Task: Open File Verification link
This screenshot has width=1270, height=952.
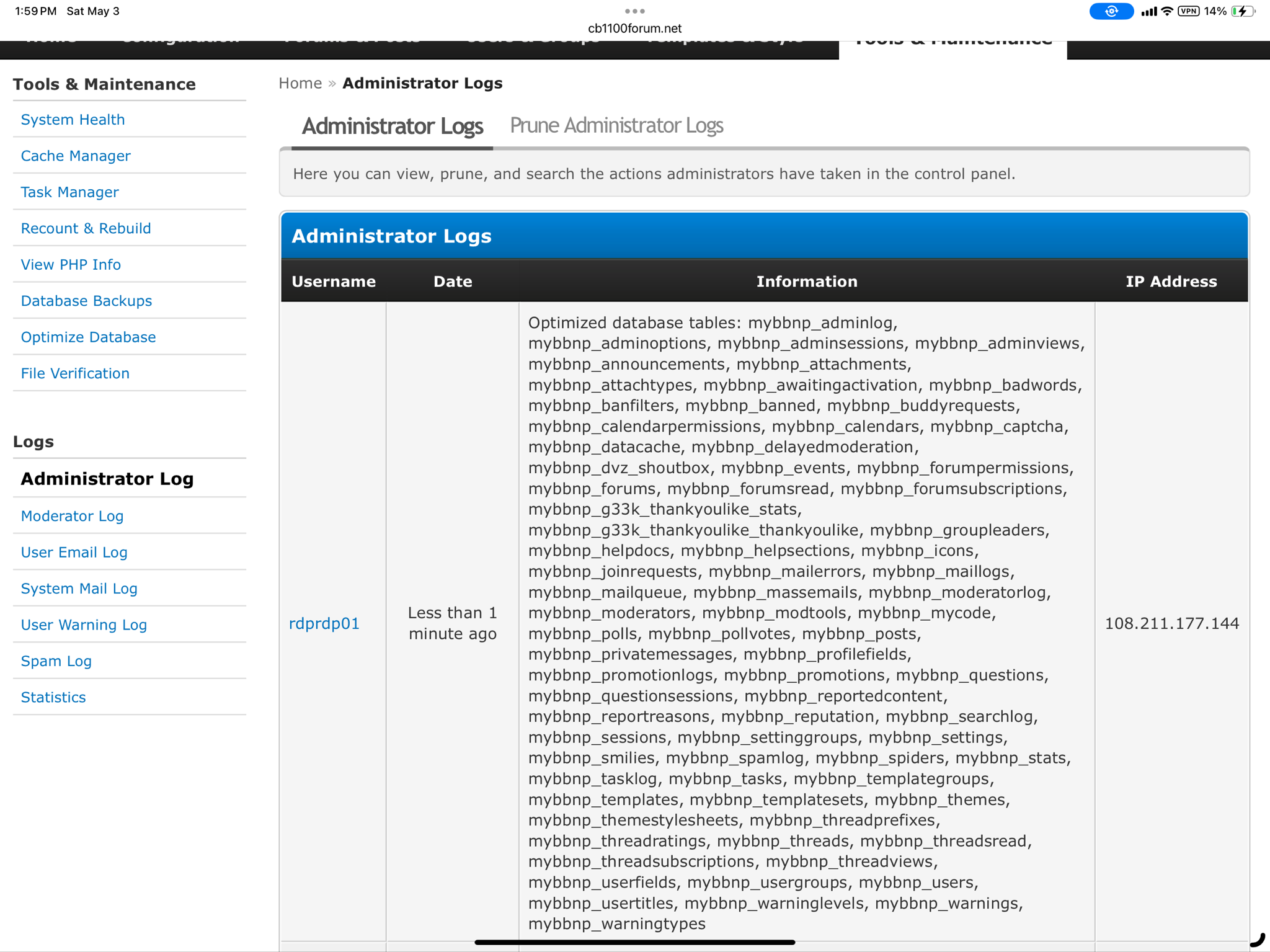Action: point(75,373)
